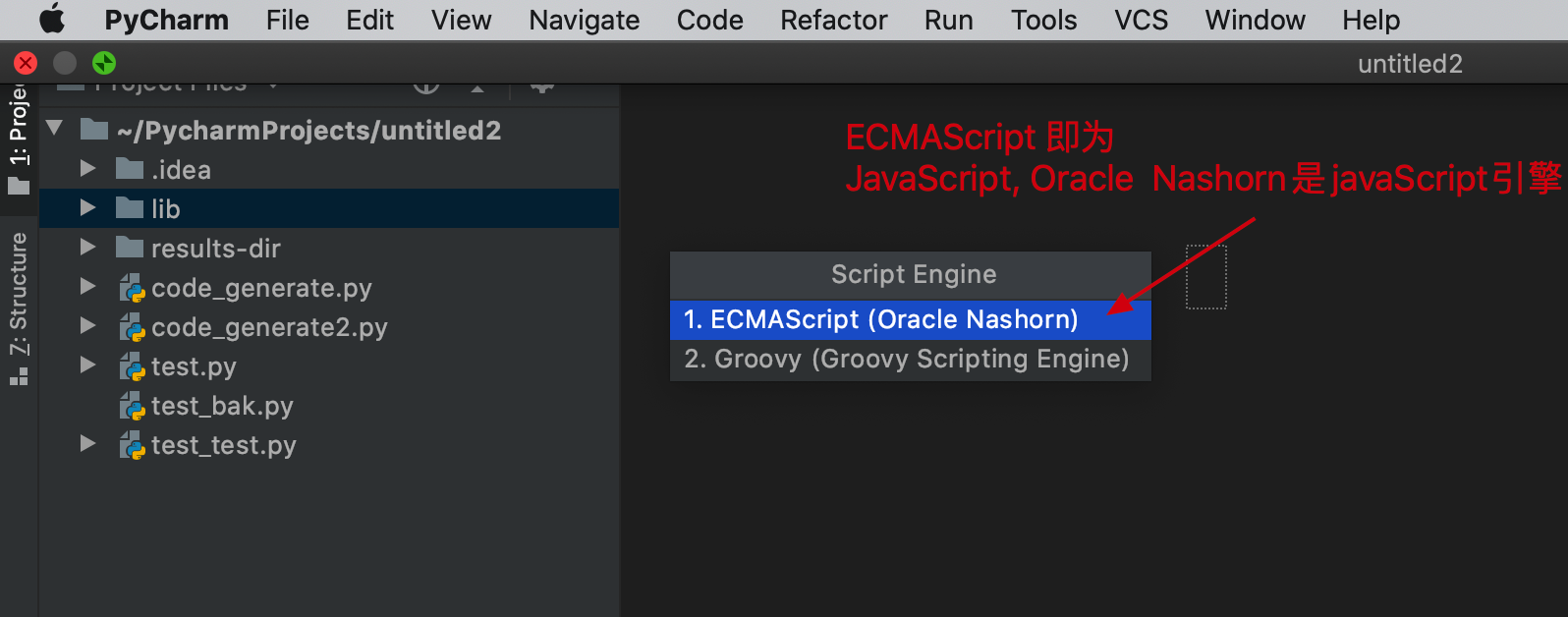Open the Code menu
1568x617 pixels.
[709, 20]
